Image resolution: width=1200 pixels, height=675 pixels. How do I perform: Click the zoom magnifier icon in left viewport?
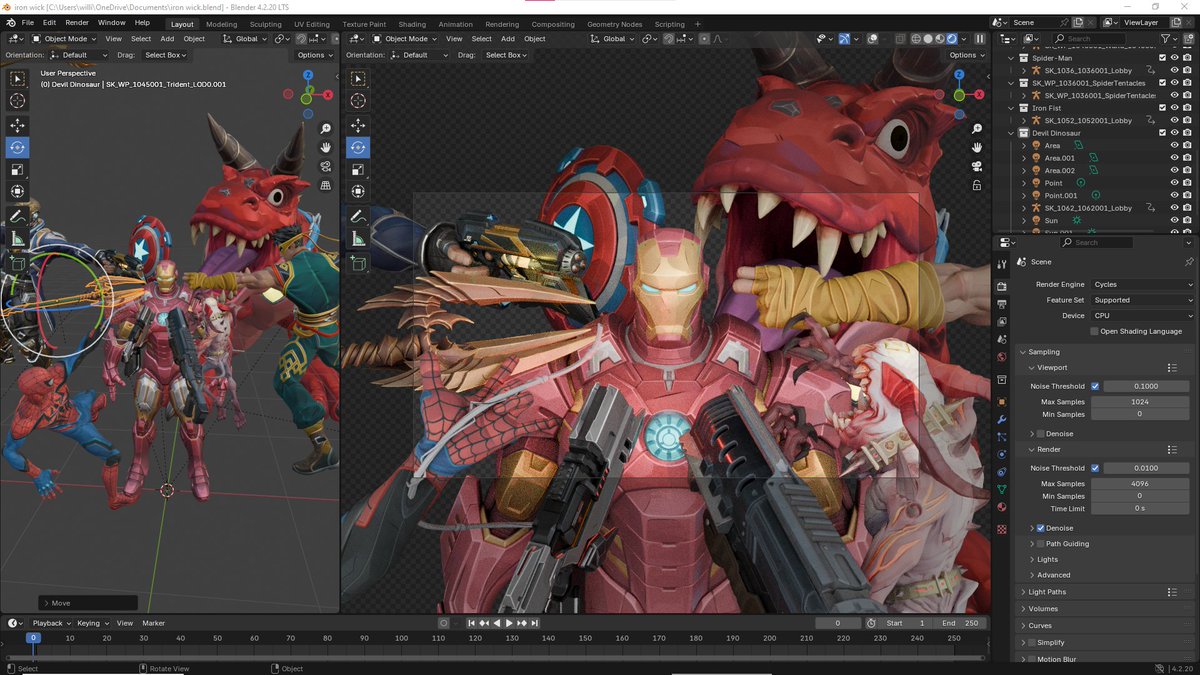[x=326, y=129]
